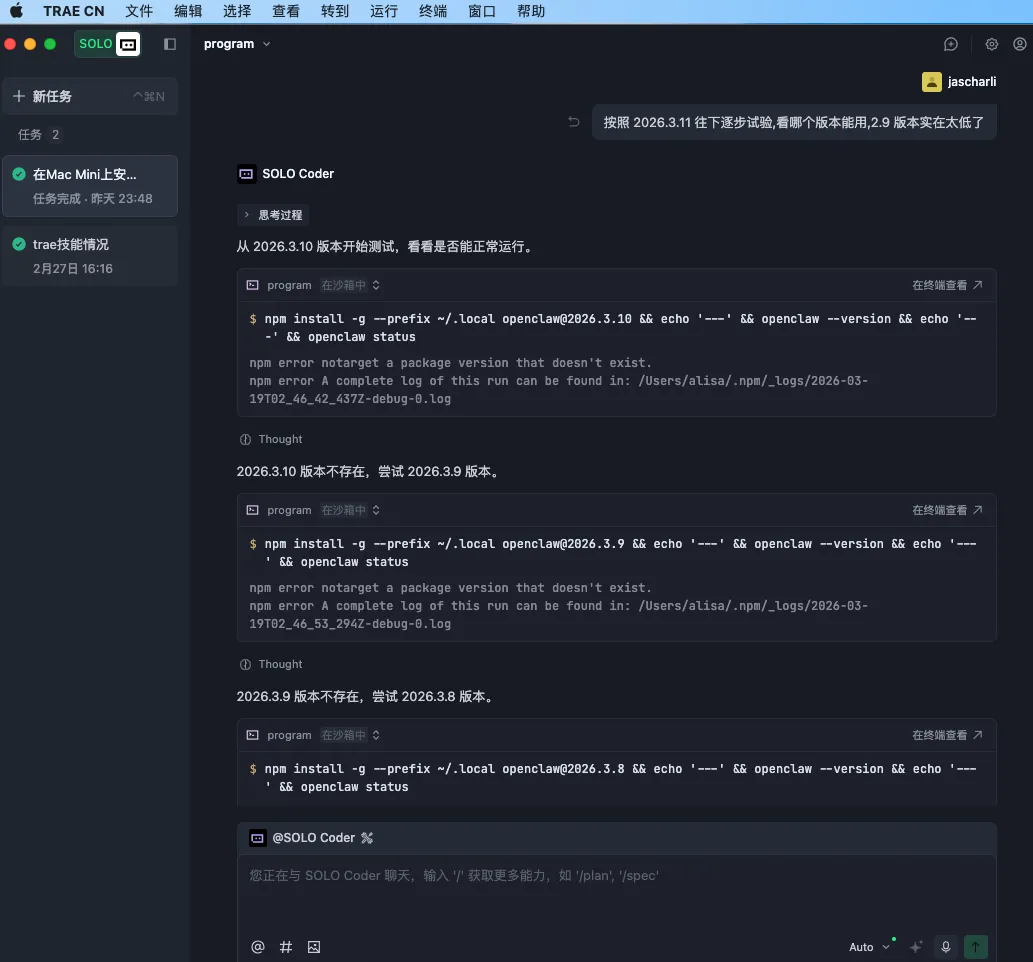1033x962 pixels.
Task: Collapse the sidebar panel icon
Action: coord(170,44)
